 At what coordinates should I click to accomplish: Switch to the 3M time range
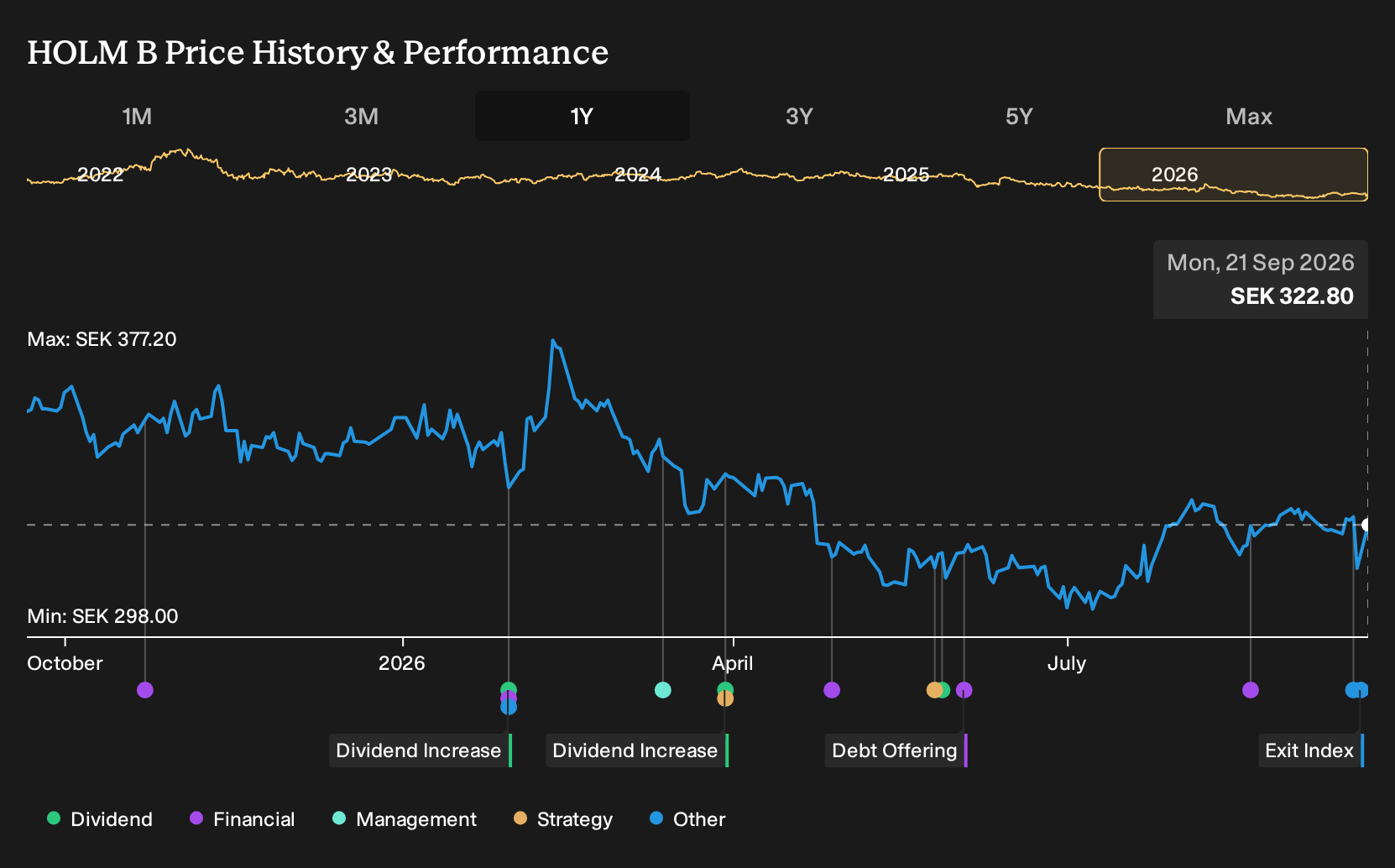(361, 116)
